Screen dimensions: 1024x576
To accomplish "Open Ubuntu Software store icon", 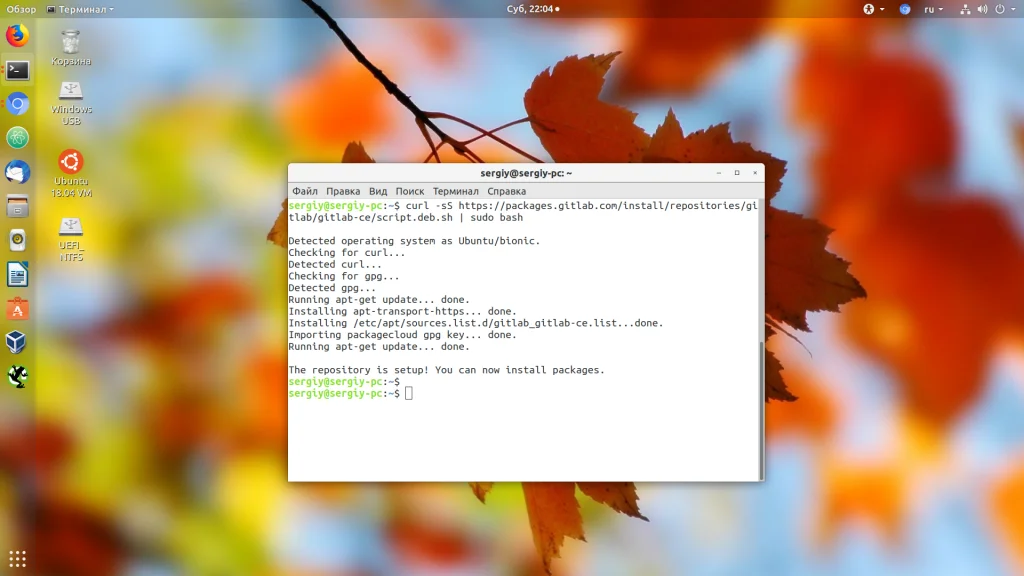I will [18, 308].
